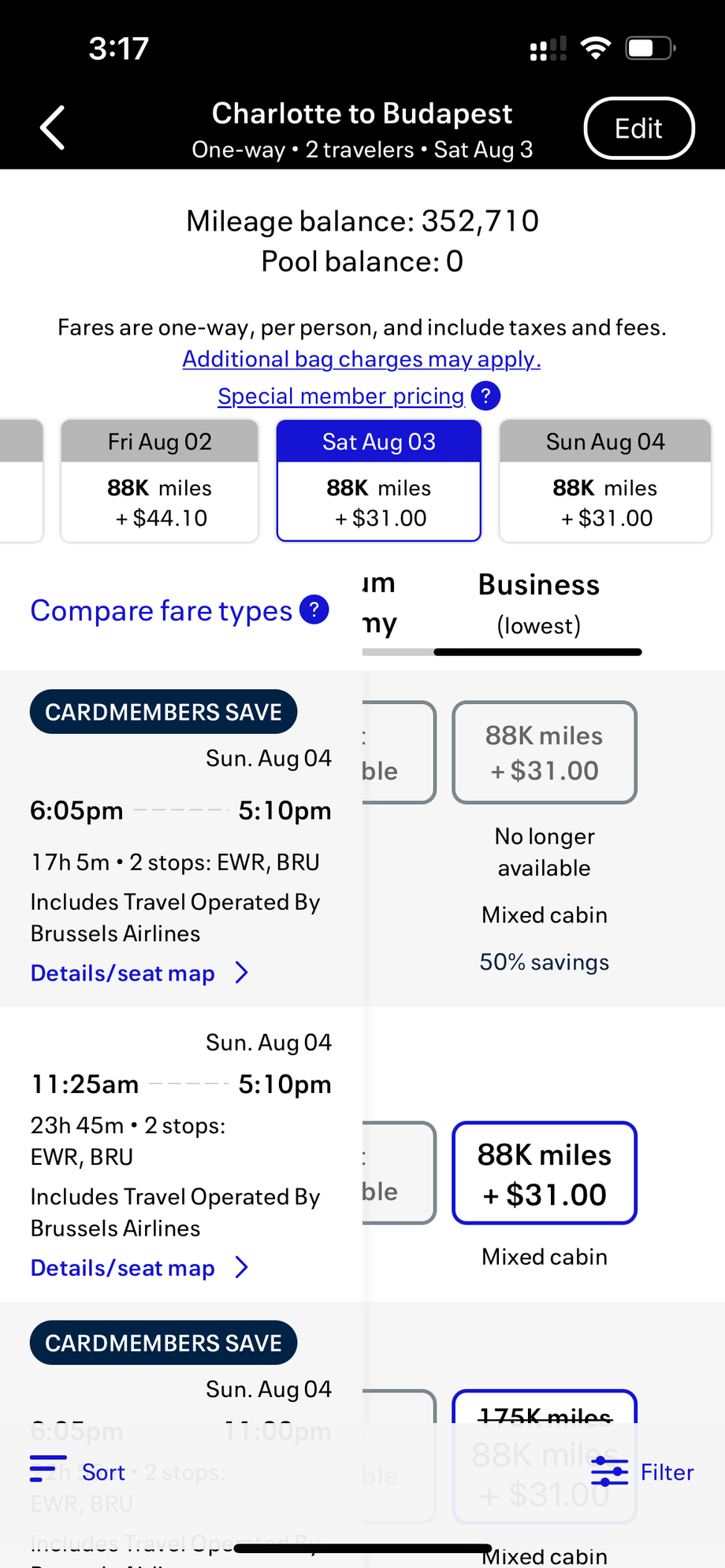The image size is (725, 1568).
Task: Tap the Compare fare types question icon
Action: click(x=314, y=610)
